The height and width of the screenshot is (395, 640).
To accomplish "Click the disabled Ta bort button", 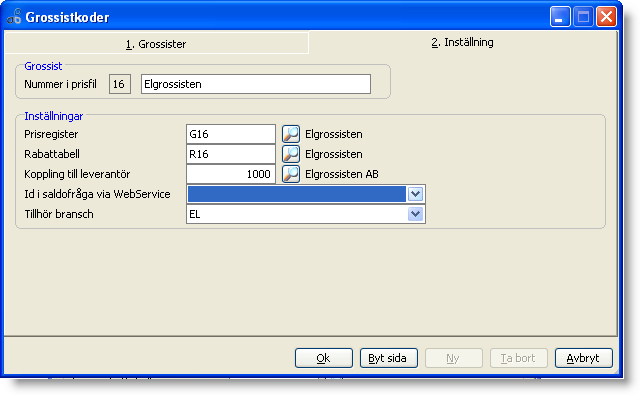I will tap(518, 358).
